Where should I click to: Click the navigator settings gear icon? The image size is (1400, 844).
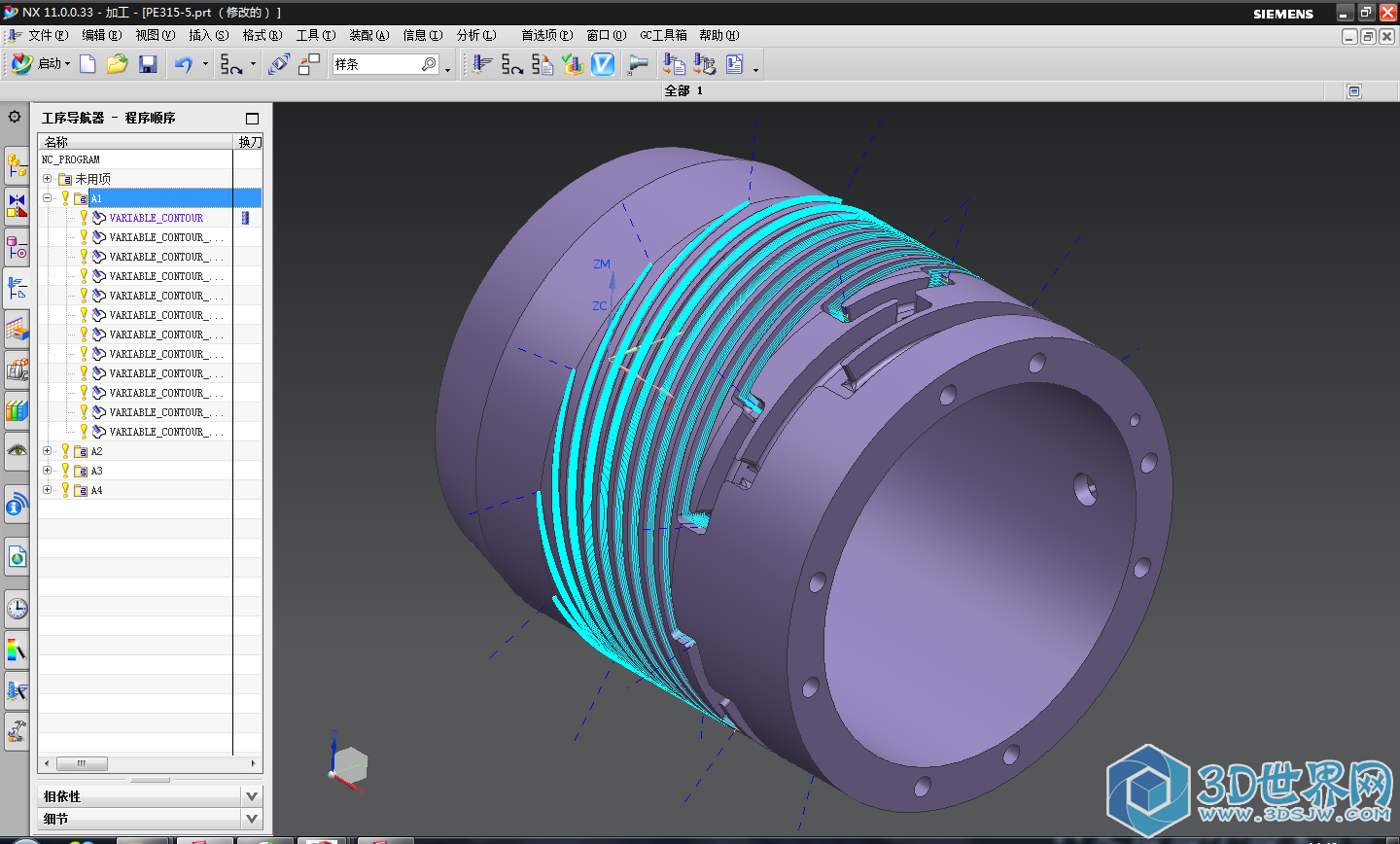[x=15, y=117]
